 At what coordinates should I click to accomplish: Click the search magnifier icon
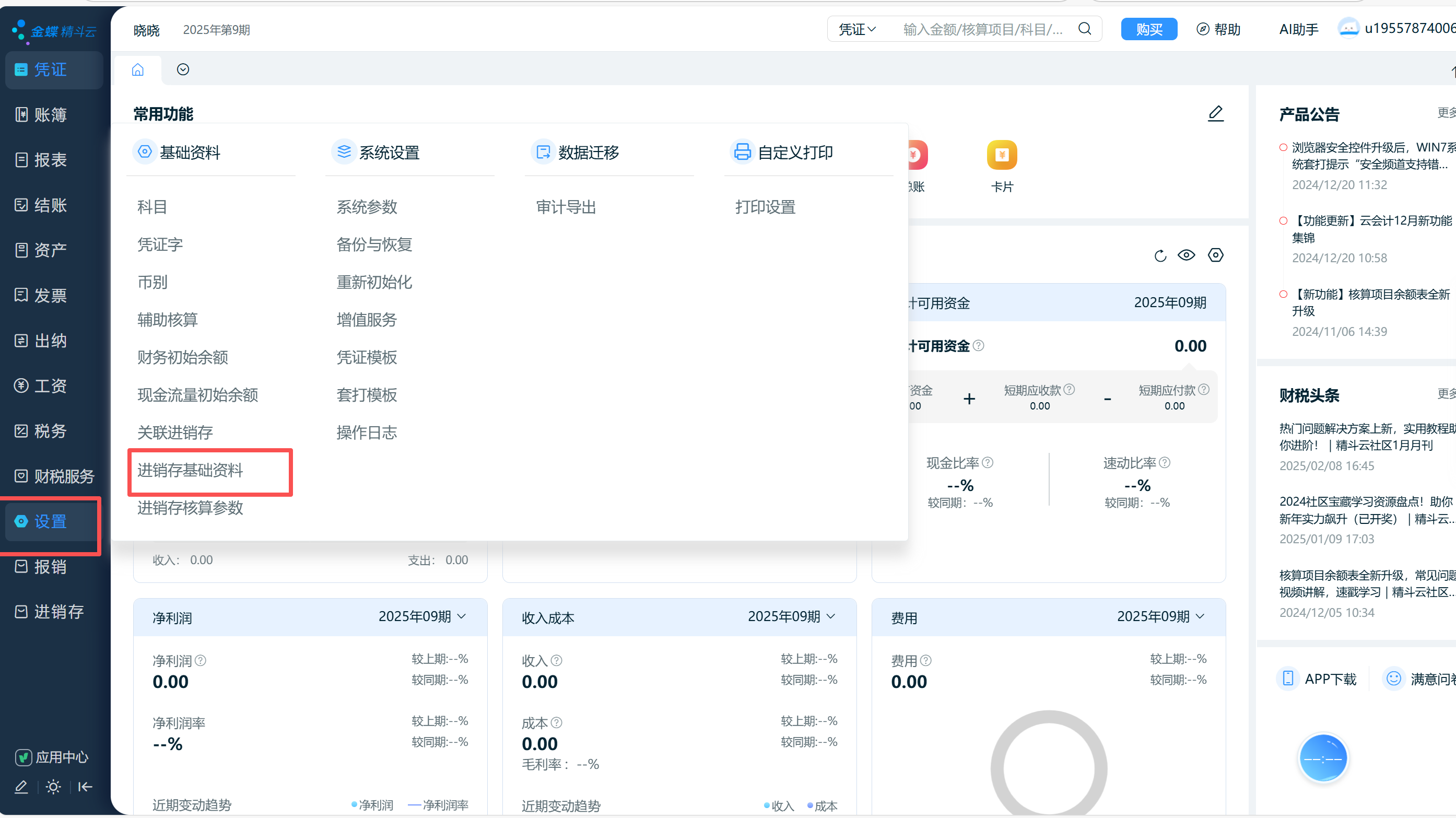[1084, 29]
